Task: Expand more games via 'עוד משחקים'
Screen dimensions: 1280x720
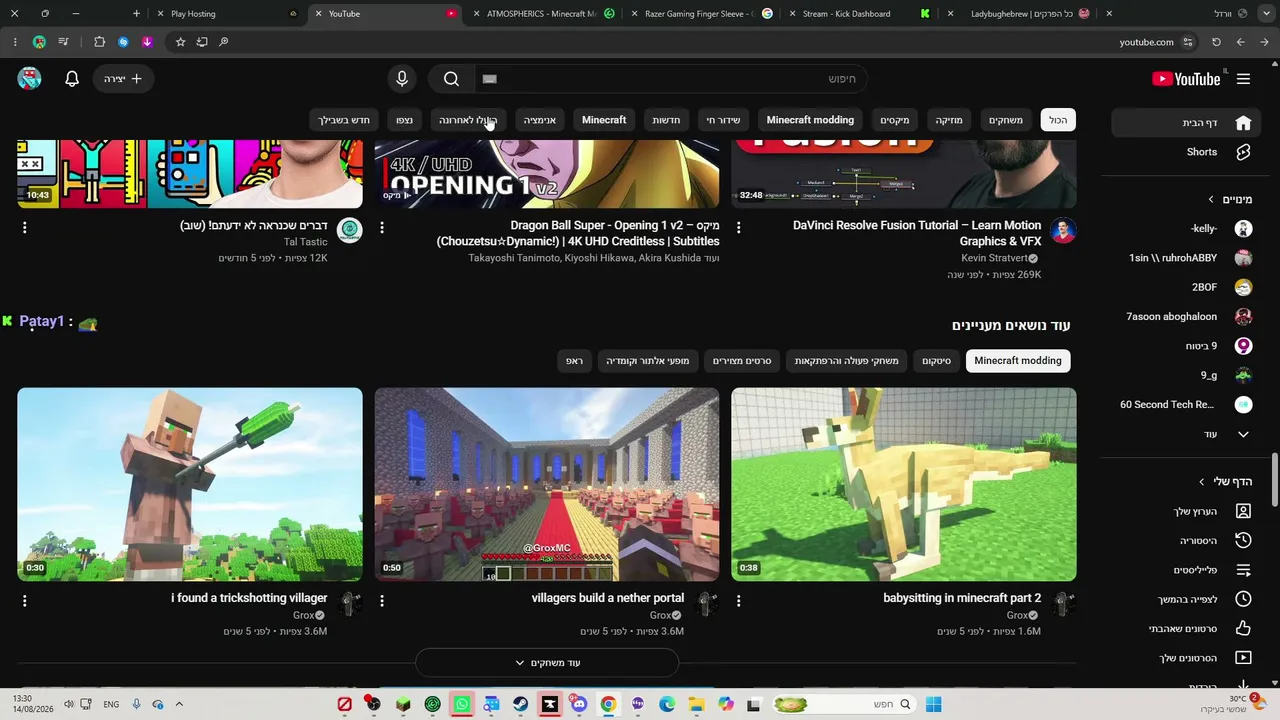Action: [547, 663]
